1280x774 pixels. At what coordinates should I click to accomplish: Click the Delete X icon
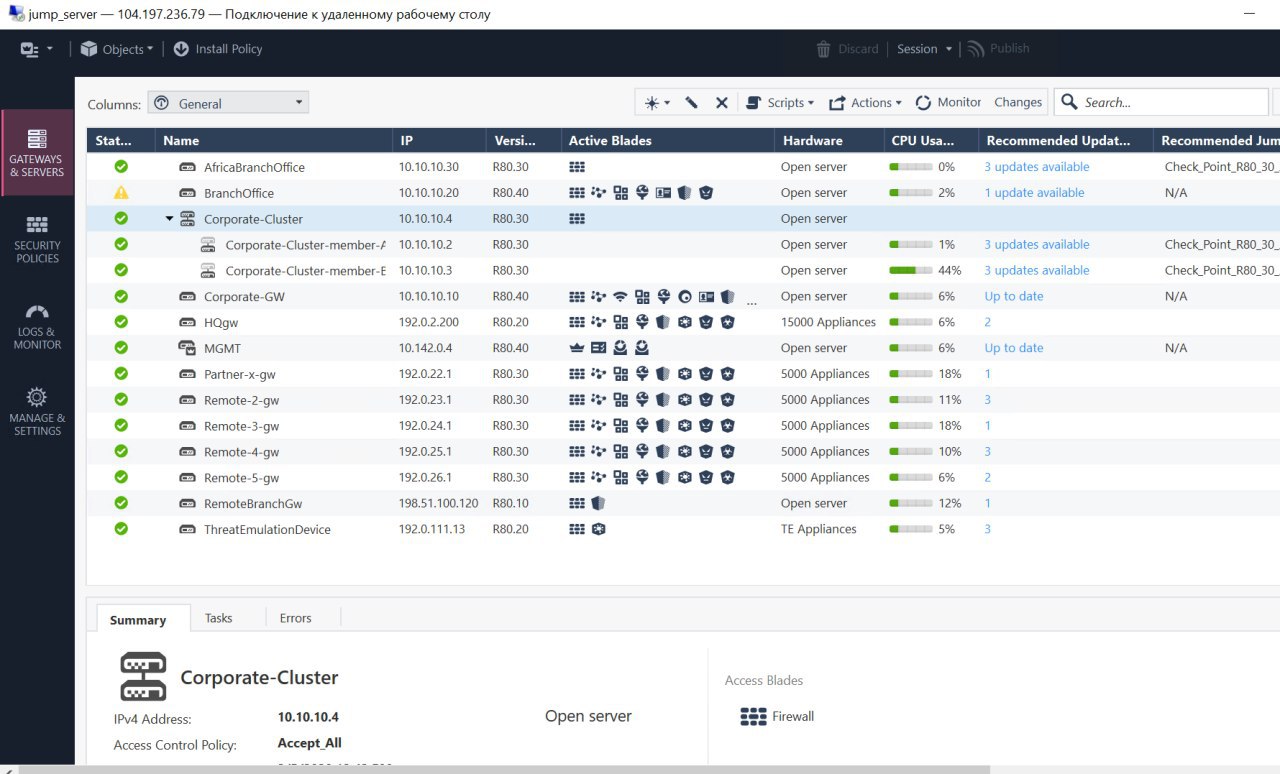pos(721,102)
